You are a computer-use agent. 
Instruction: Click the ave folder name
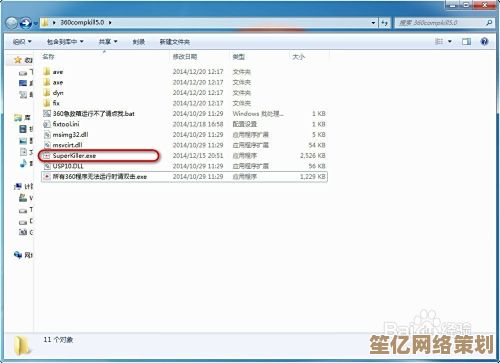pos(58,72)
